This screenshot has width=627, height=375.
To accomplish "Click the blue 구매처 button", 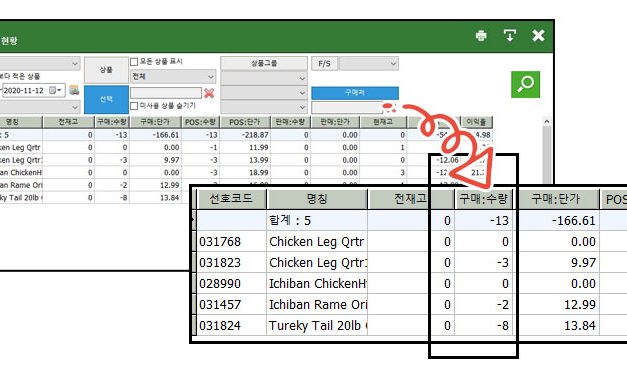I will tap(355, 93).
